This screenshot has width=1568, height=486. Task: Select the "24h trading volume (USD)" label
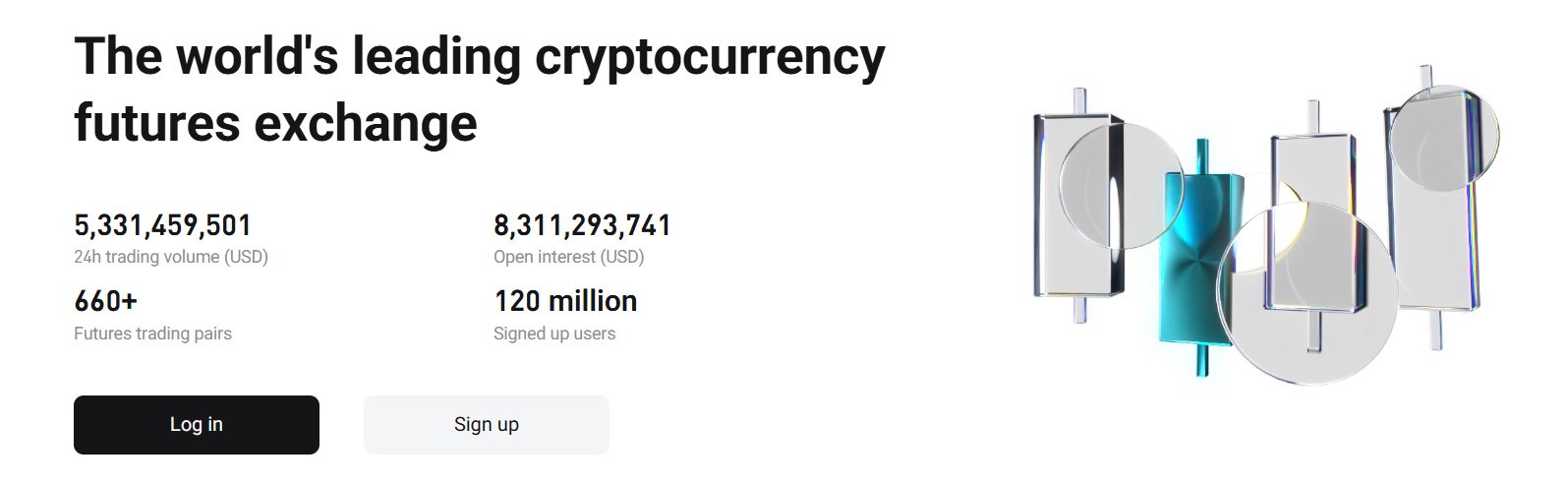tap(171, 257)
